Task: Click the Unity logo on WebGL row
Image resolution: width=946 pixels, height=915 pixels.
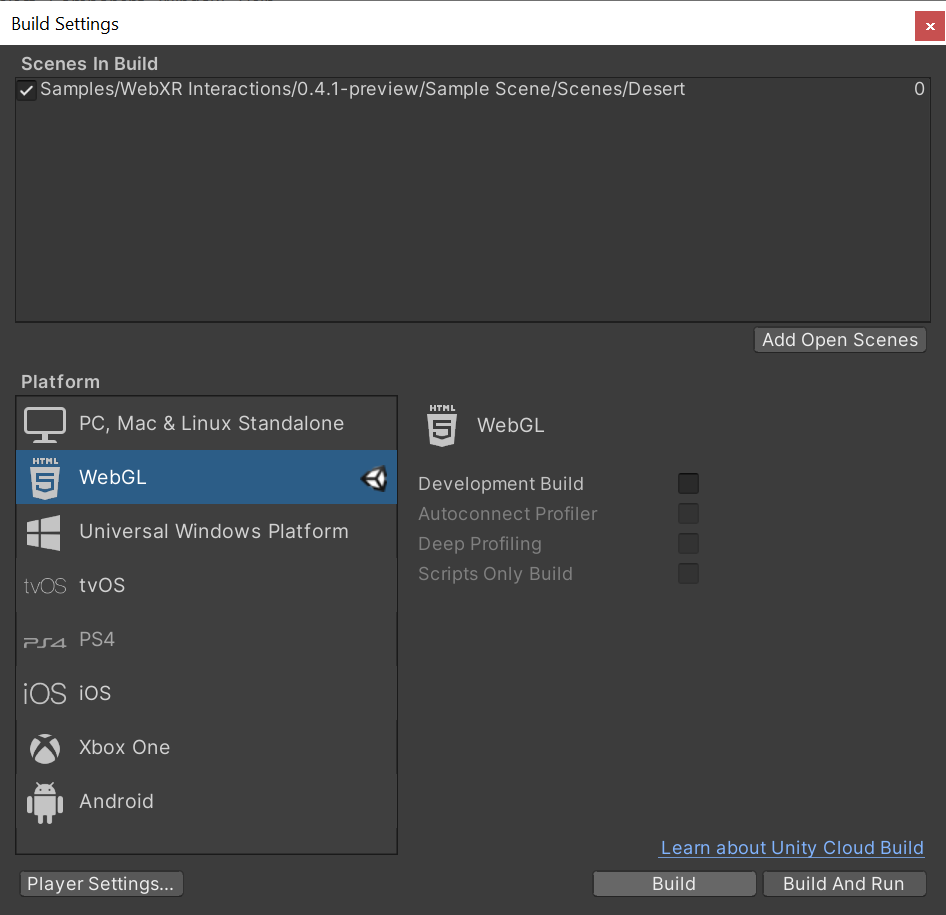Action: click(374, 479)
